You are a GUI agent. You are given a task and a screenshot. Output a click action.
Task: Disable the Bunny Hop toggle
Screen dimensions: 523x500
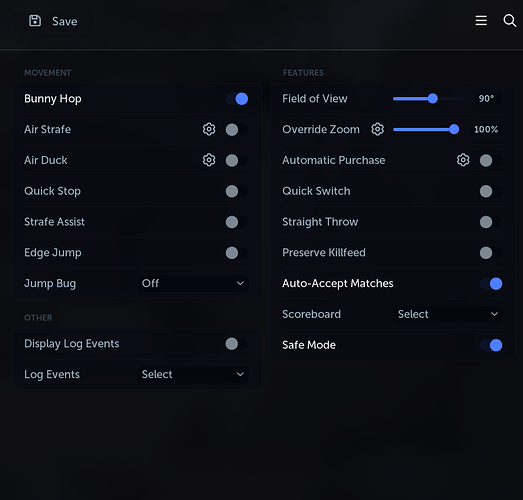(237, 99)
